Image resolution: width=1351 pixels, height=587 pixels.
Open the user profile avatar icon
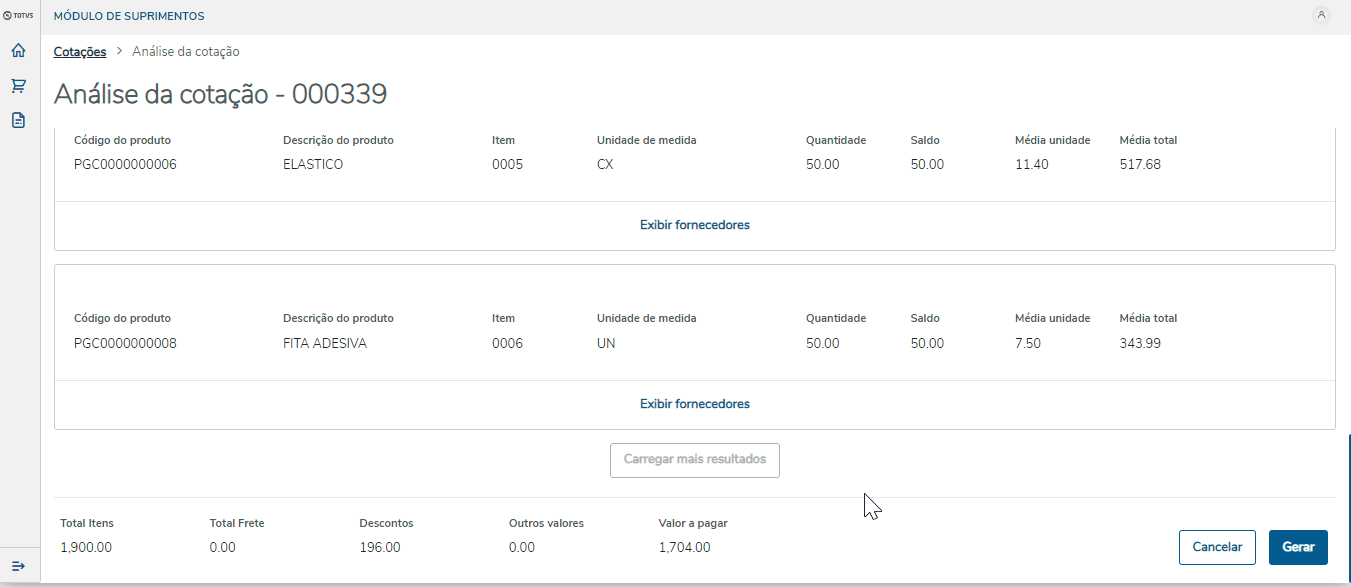click(1321, 15)
